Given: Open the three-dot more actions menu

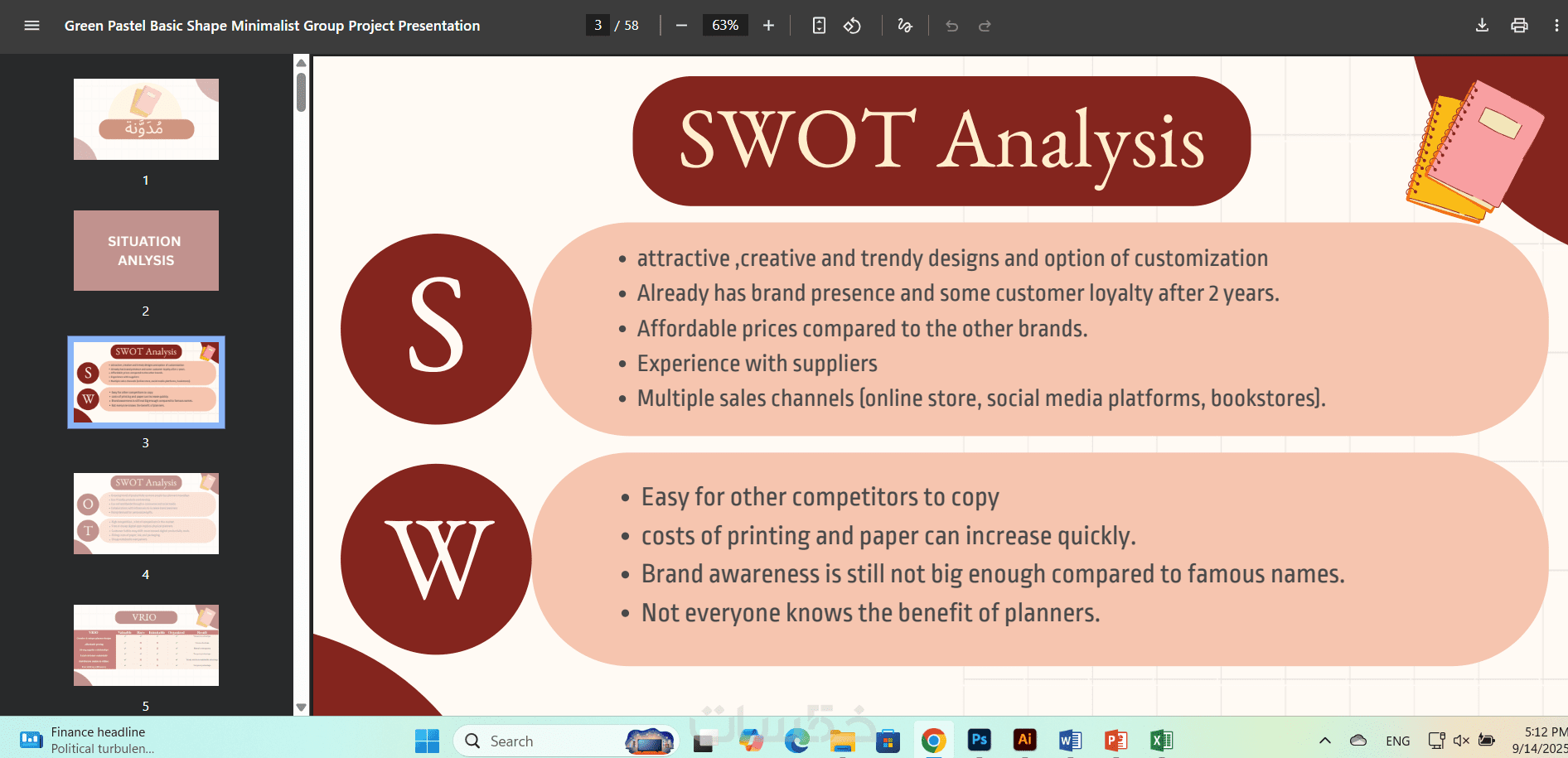Looking at the screenshot, I should click(1556, 26).
